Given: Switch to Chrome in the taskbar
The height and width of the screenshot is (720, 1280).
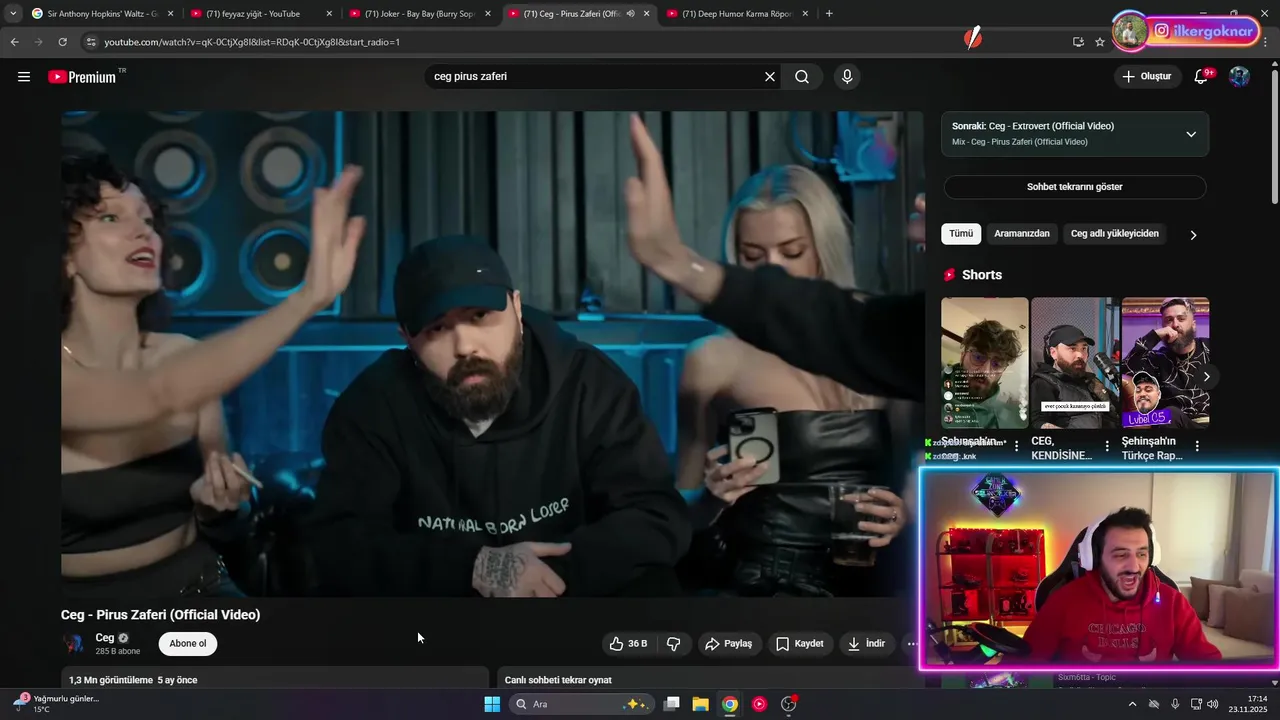Looking at the screenshot, I should tap(730, 704).
